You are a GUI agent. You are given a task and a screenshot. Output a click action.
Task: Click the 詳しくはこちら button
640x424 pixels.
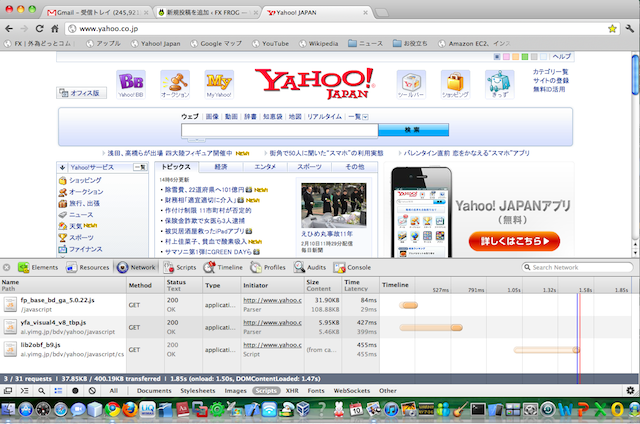514,241
